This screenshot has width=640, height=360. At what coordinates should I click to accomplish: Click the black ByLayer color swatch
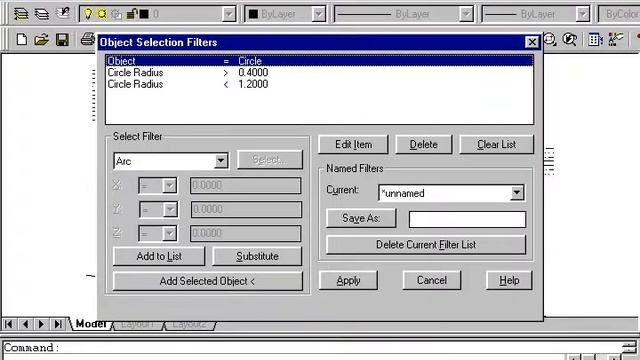pyautogui.click(x=253, y=14)
